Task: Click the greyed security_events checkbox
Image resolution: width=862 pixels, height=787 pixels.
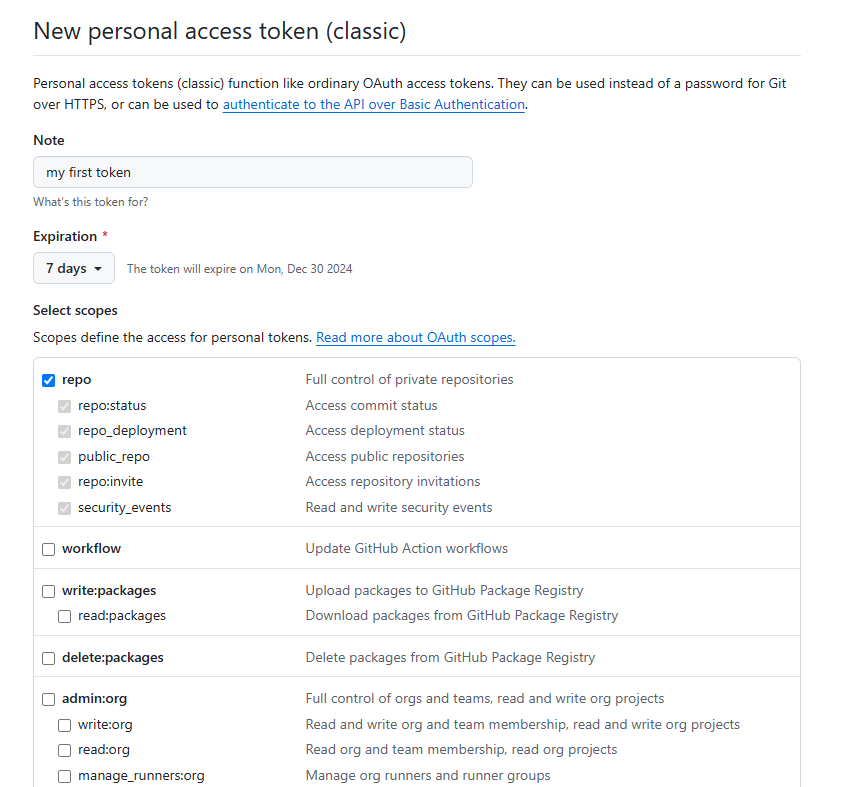Action: (x=64, y=508)
